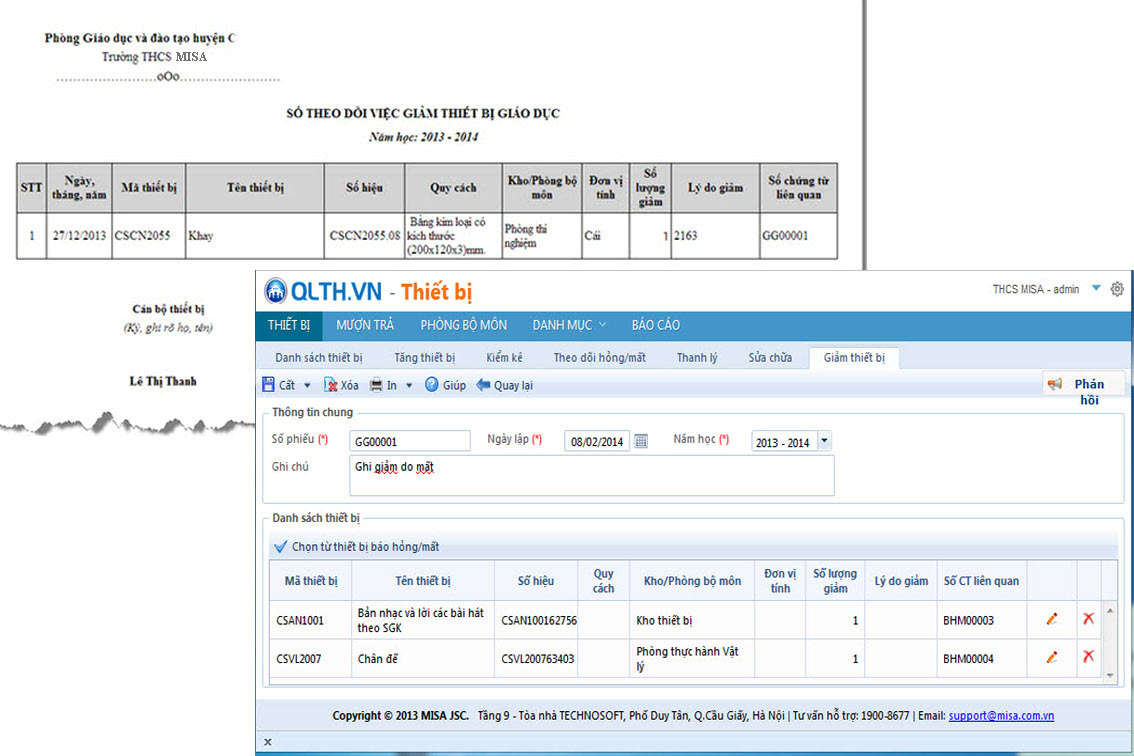This screenshot has height=756, width=1134.
Task: Open the dropdown arrow beside In
Action: (x=409, y=386)
